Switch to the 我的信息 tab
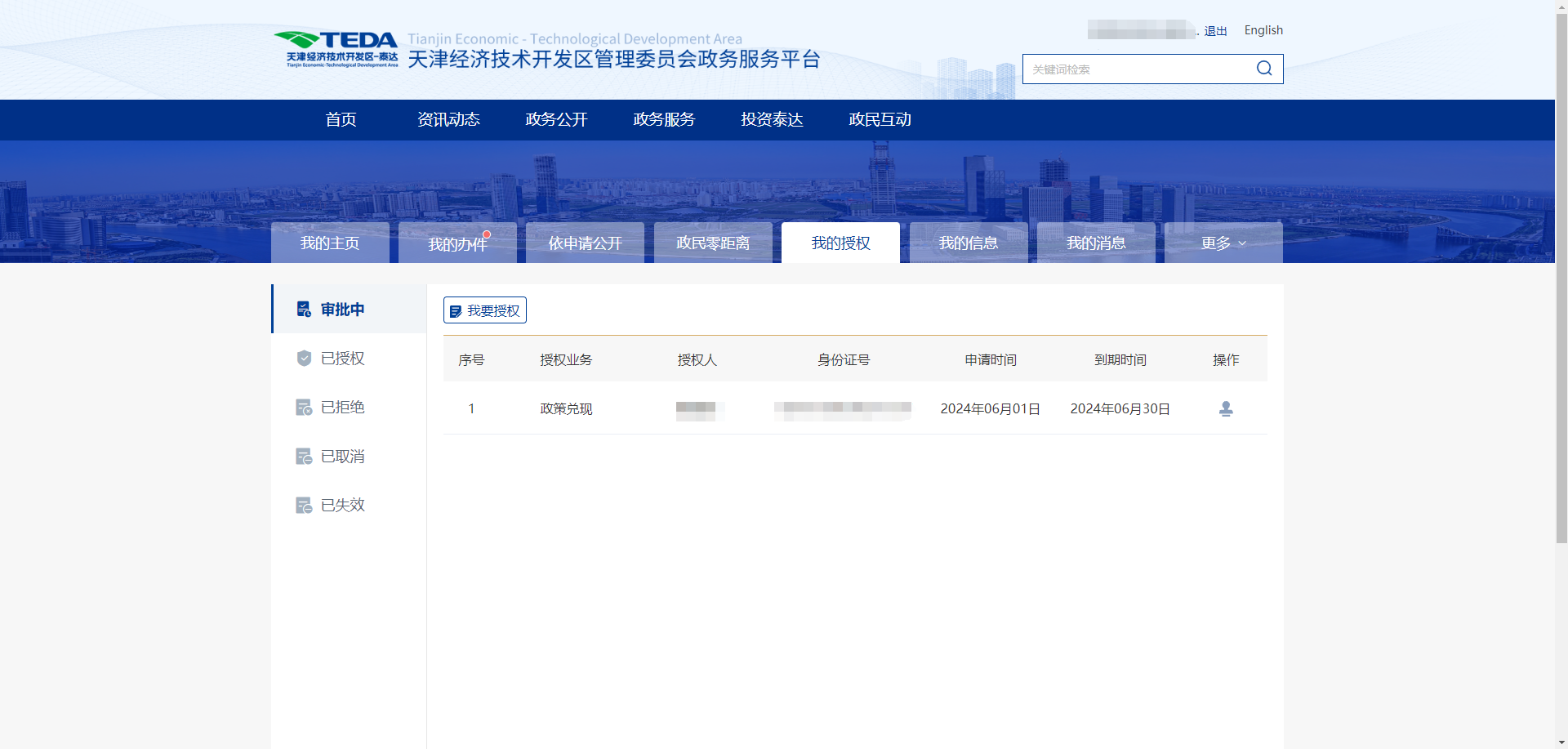 point(969,243)
